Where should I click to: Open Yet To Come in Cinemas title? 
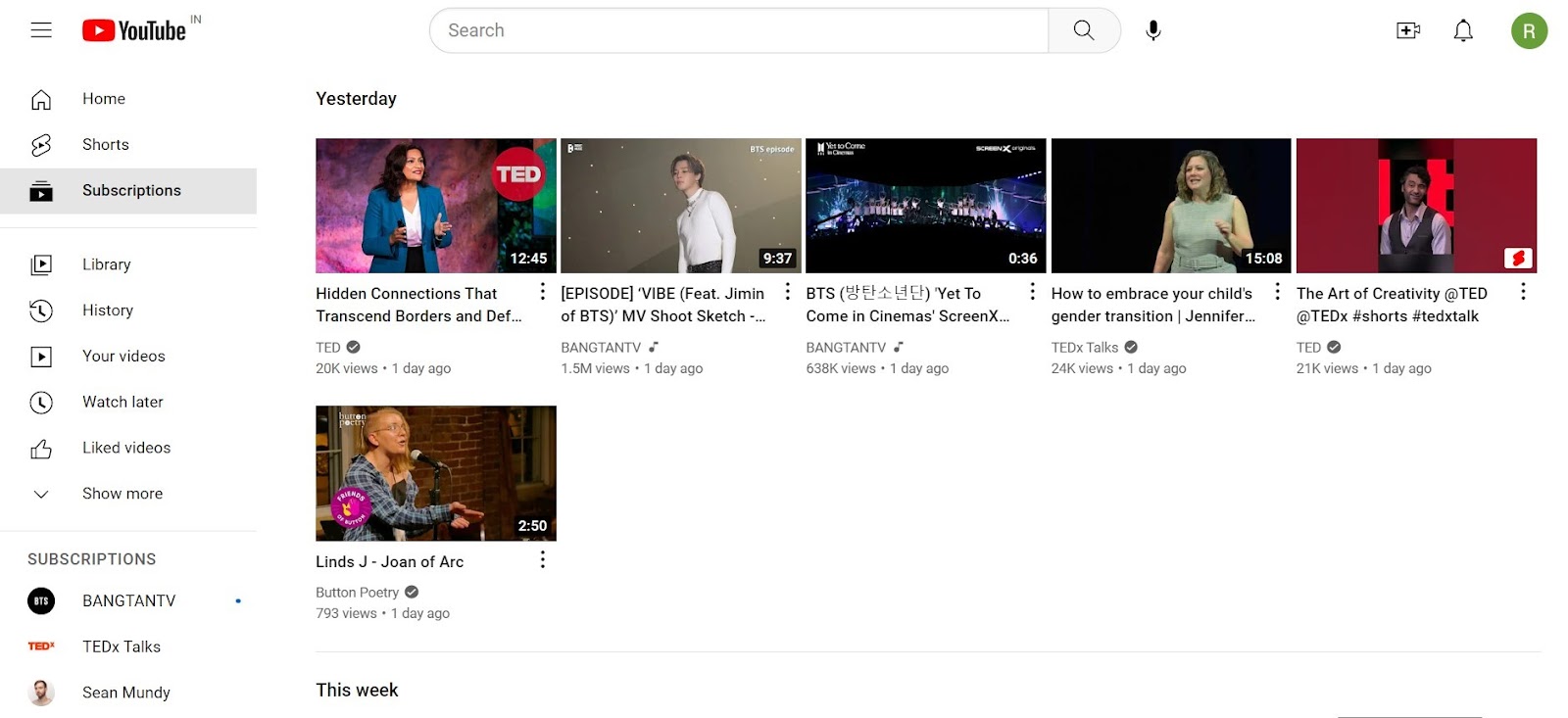click(x=908, y=305)
